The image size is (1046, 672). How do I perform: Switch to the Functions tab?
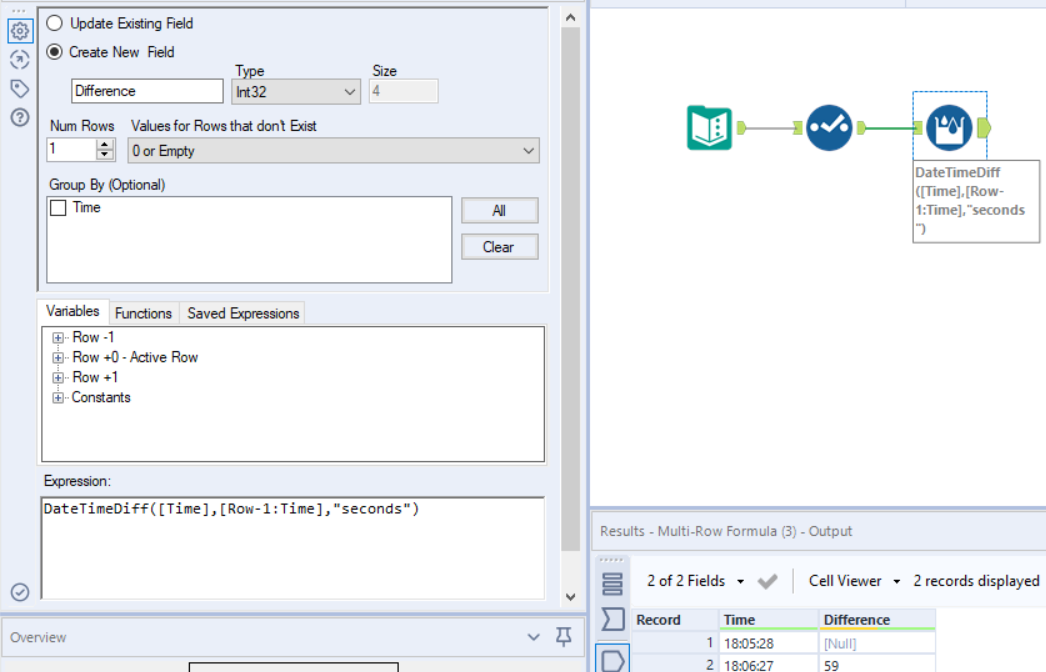coord(143,313)
